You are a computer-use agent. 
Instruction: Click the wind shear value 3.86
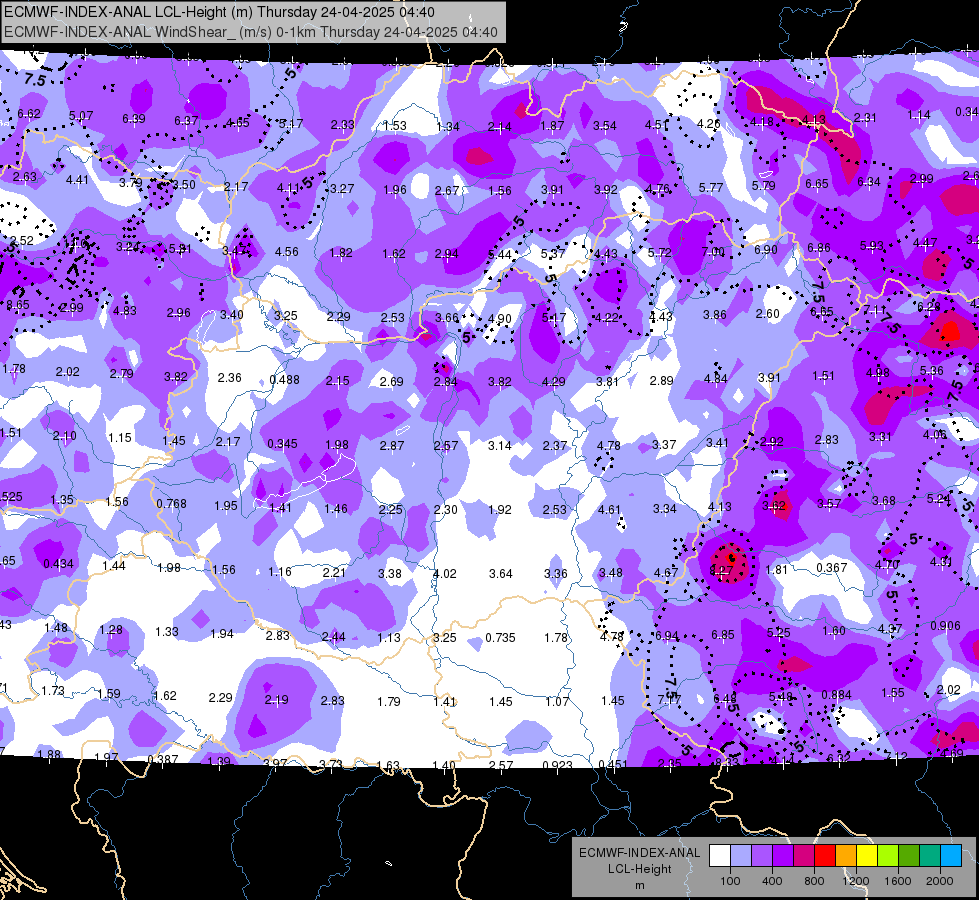click(715, 315)
